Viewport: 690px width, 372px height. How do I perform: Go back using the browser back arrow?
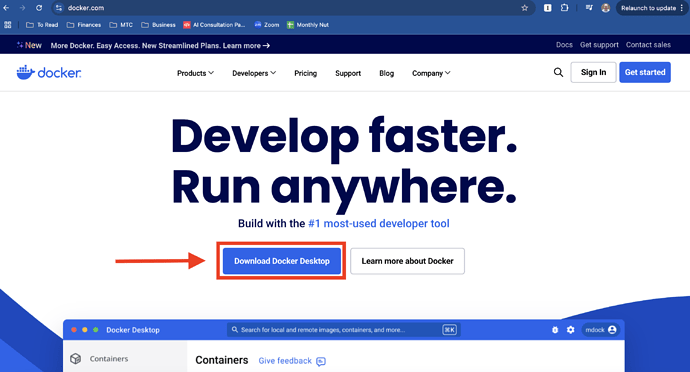tap(6, 8)
